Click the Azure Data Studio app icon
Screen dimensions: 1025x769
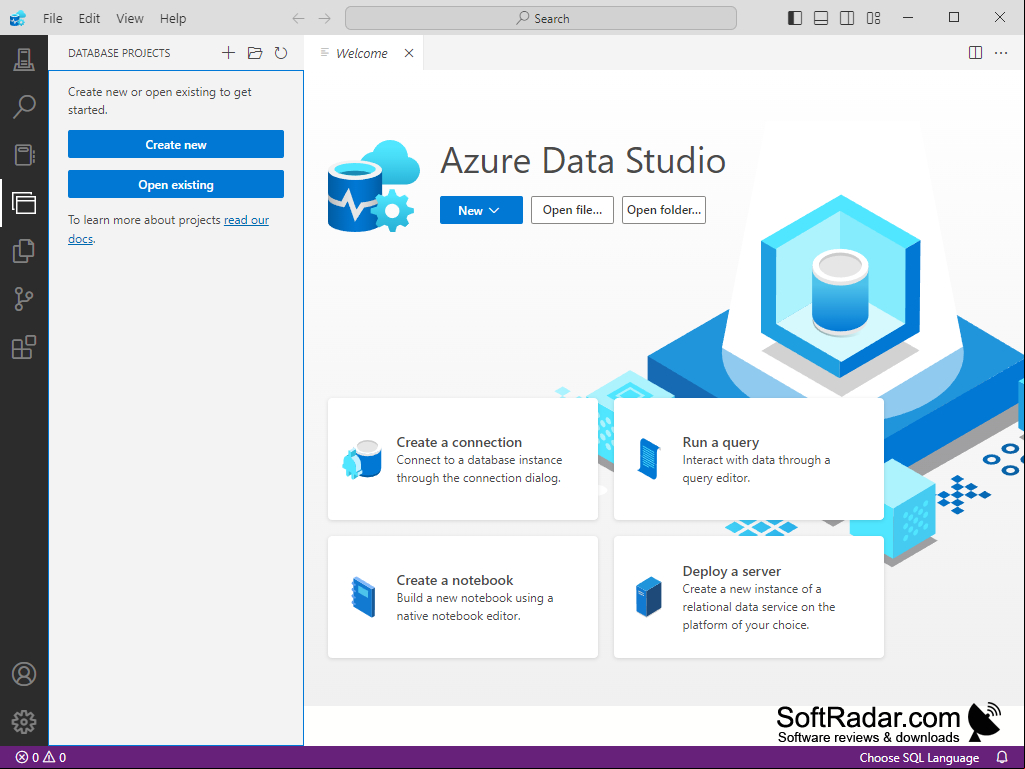pyautogui.click(x=18, y=18)
